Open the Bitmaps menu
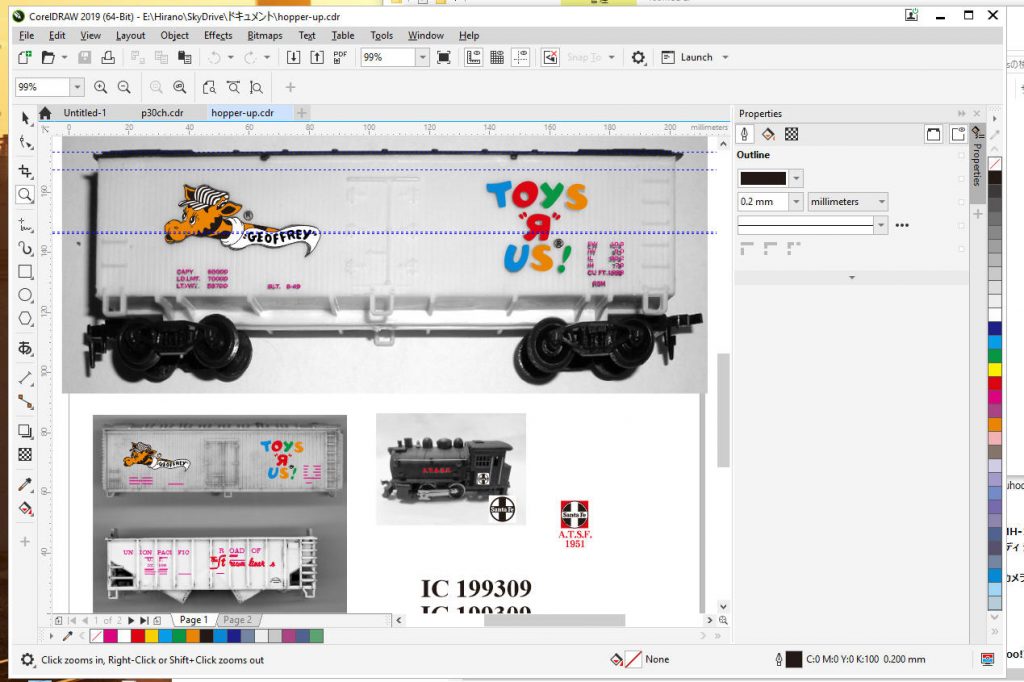The width and height of the screenshot is (1024, 682). pyautogui.click(x=264, y=35)
